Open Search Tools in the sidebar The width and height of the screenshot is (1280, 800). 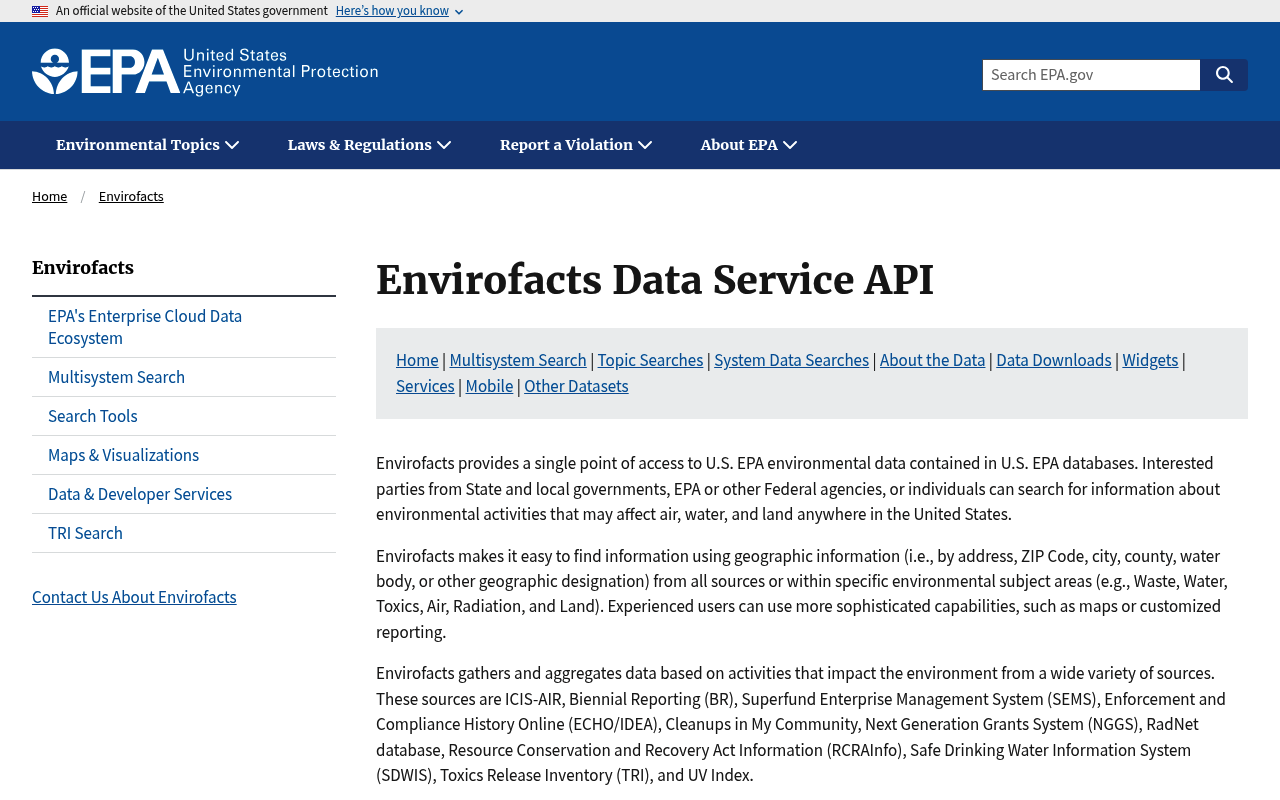pos(184,416)
